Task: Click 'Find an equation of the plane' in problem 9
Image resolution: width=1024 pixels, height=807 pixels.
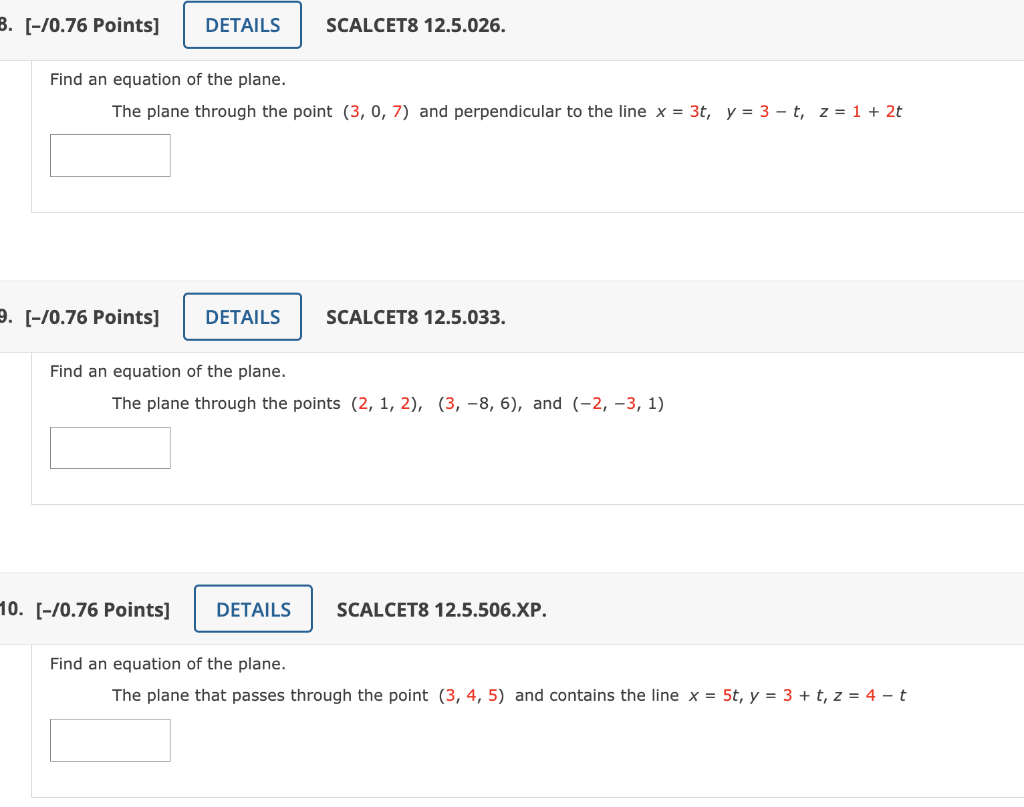Action: pos(168,371)
